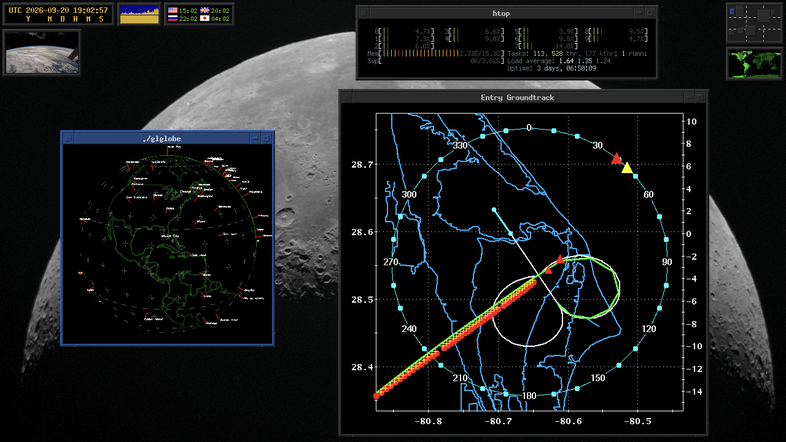Image resolution: width=786 pixels, height=442 pixels.
Task: Click the 270 compass heading label
Action: [390, 262]
